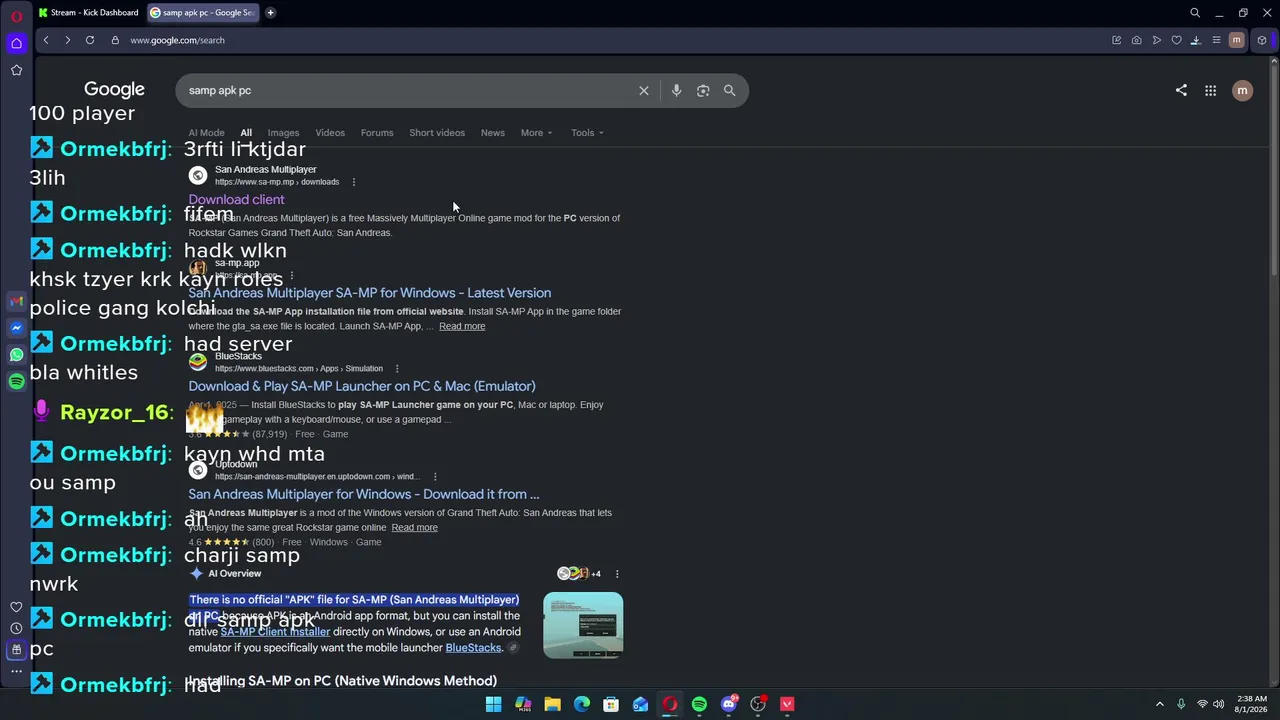Click the edit-page icon in address bar
Screen dimensions: 1280x720
(x=1116, y=40)
